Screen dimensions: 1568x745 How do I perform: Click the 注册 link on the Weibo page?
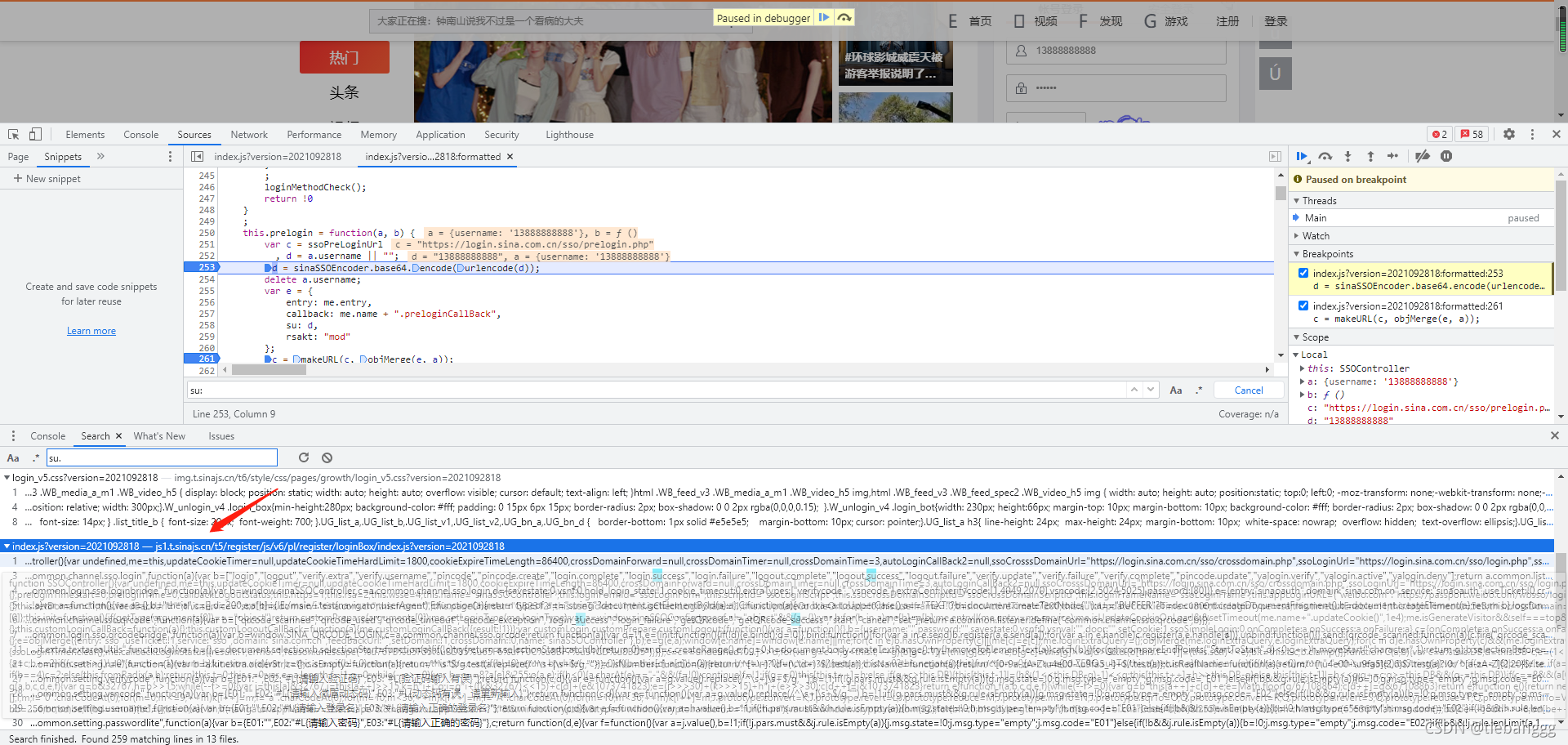click(x=1227, y=21)
